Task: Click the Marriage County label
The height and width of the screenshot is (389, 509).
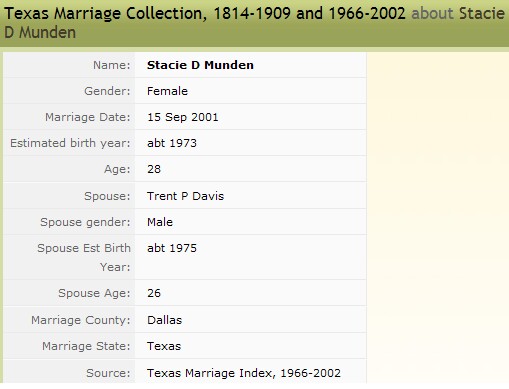Action: click(x=81, y=320)
